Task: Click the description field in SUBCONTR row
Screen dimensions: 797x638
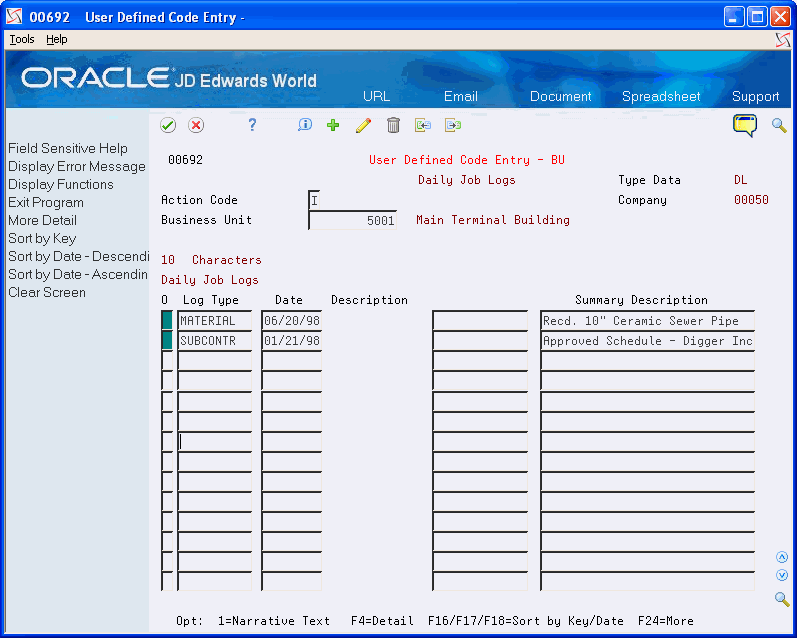Action: click(x=480, y=341)
